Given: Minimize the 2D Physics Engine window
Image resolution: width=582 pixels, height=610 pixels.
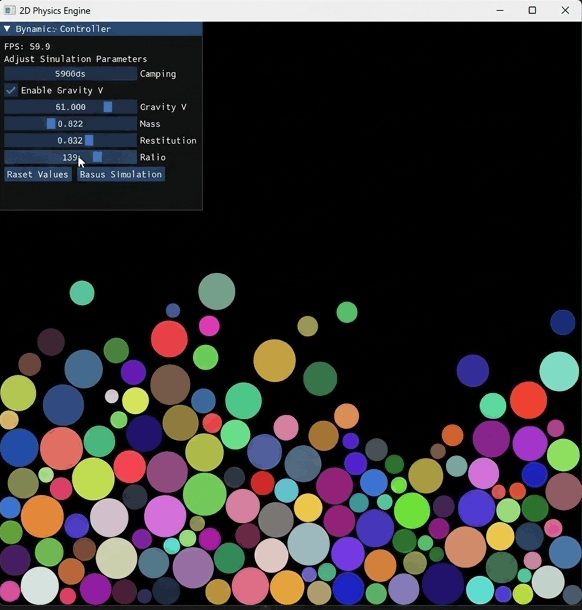Looking at the screenshot, I should tap(500, 11).
